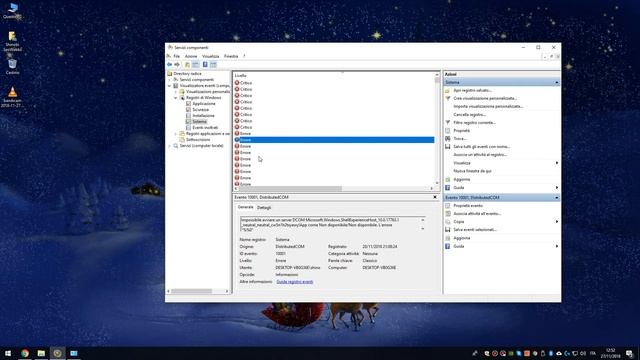Click the up-one-level folder toolbar icon

coord(187,64)
